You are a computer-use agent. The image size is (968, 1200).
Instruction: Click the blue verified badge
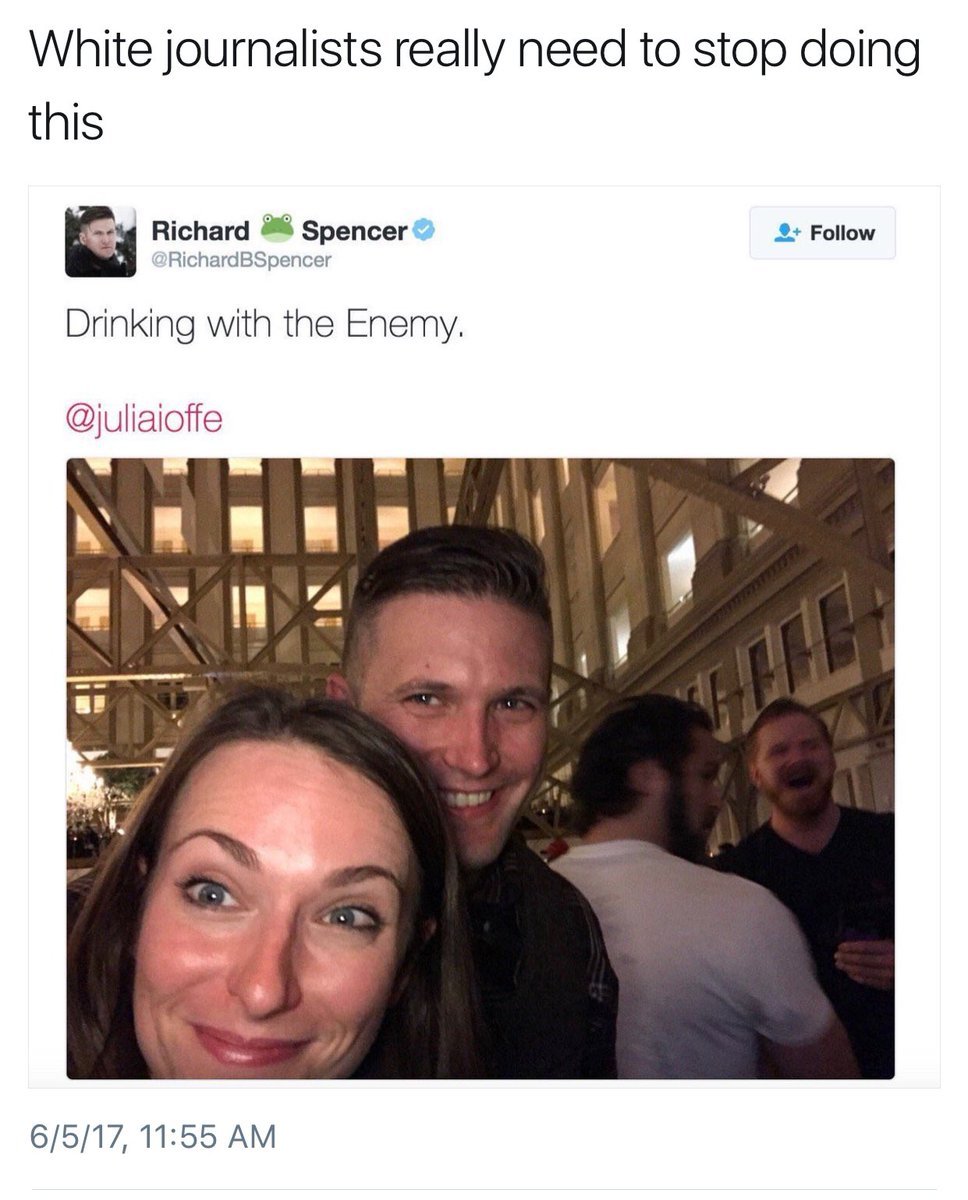[423, 231]
